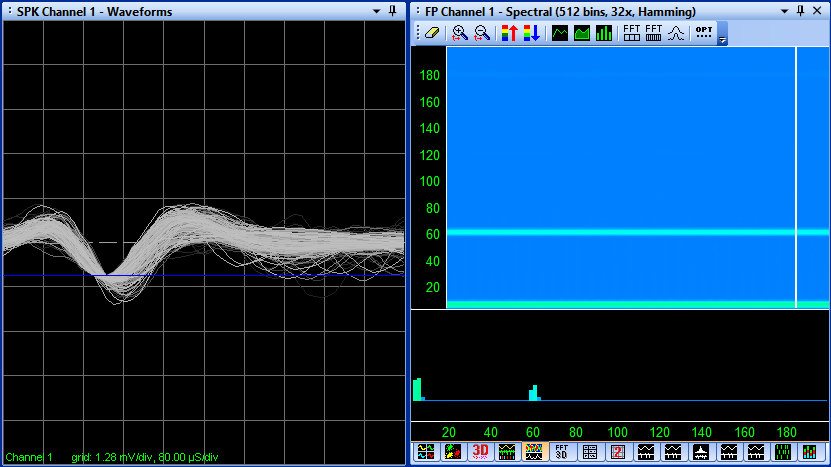Viewport: 831px width, 467px height.
Task: Click grid scale text '1.28 mV/div'
Action: (x=123, y=457)
